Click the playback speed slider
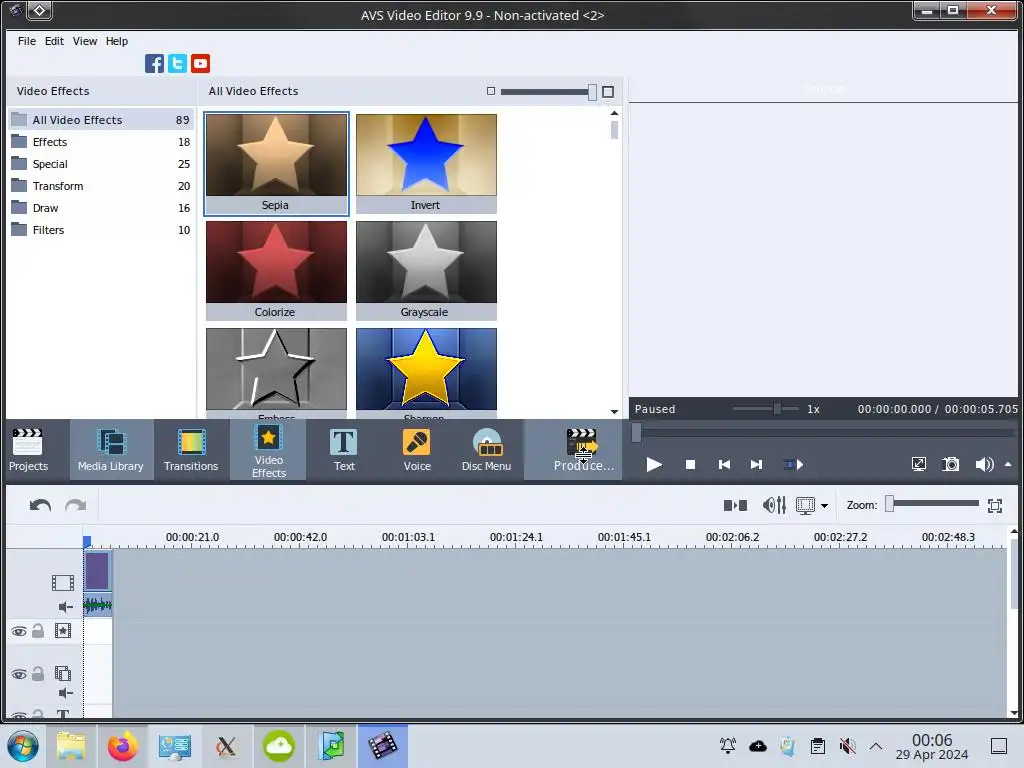The height and width of the screenshot is (768, 1024). pyautogui.click(x=765, y=409)
